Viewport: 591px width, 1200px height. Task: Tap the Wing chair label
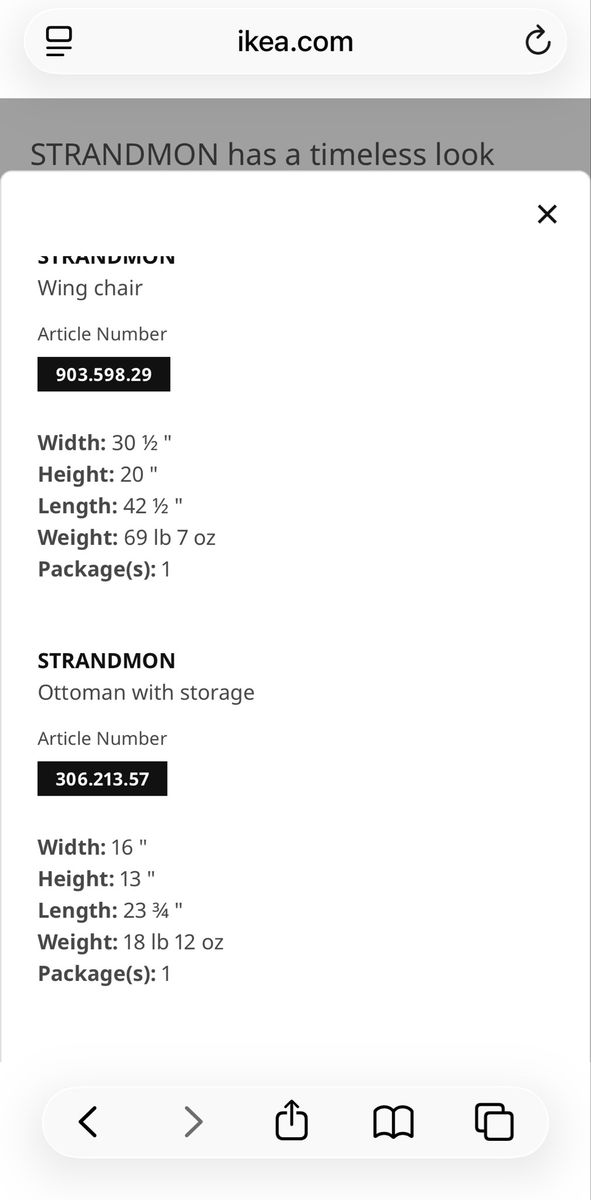[x=90, y=288]
